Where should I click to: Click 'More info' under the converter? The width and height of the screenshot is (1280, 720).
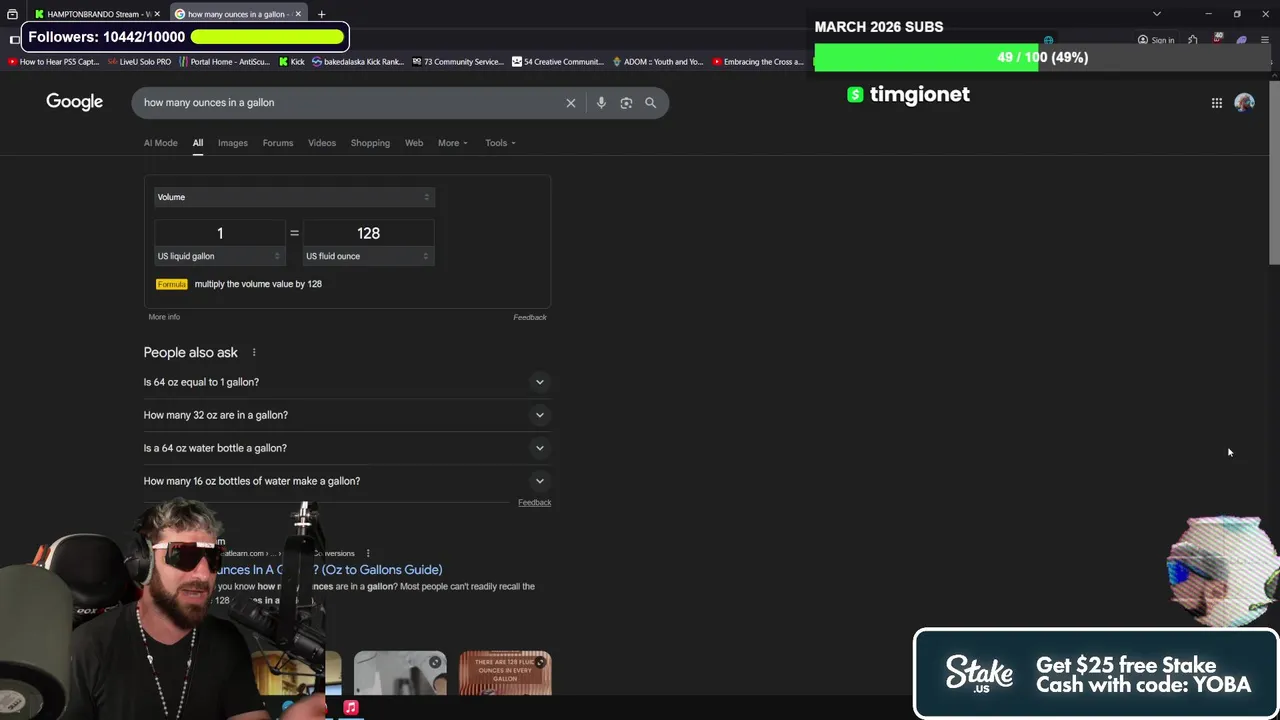coord(164,317)
